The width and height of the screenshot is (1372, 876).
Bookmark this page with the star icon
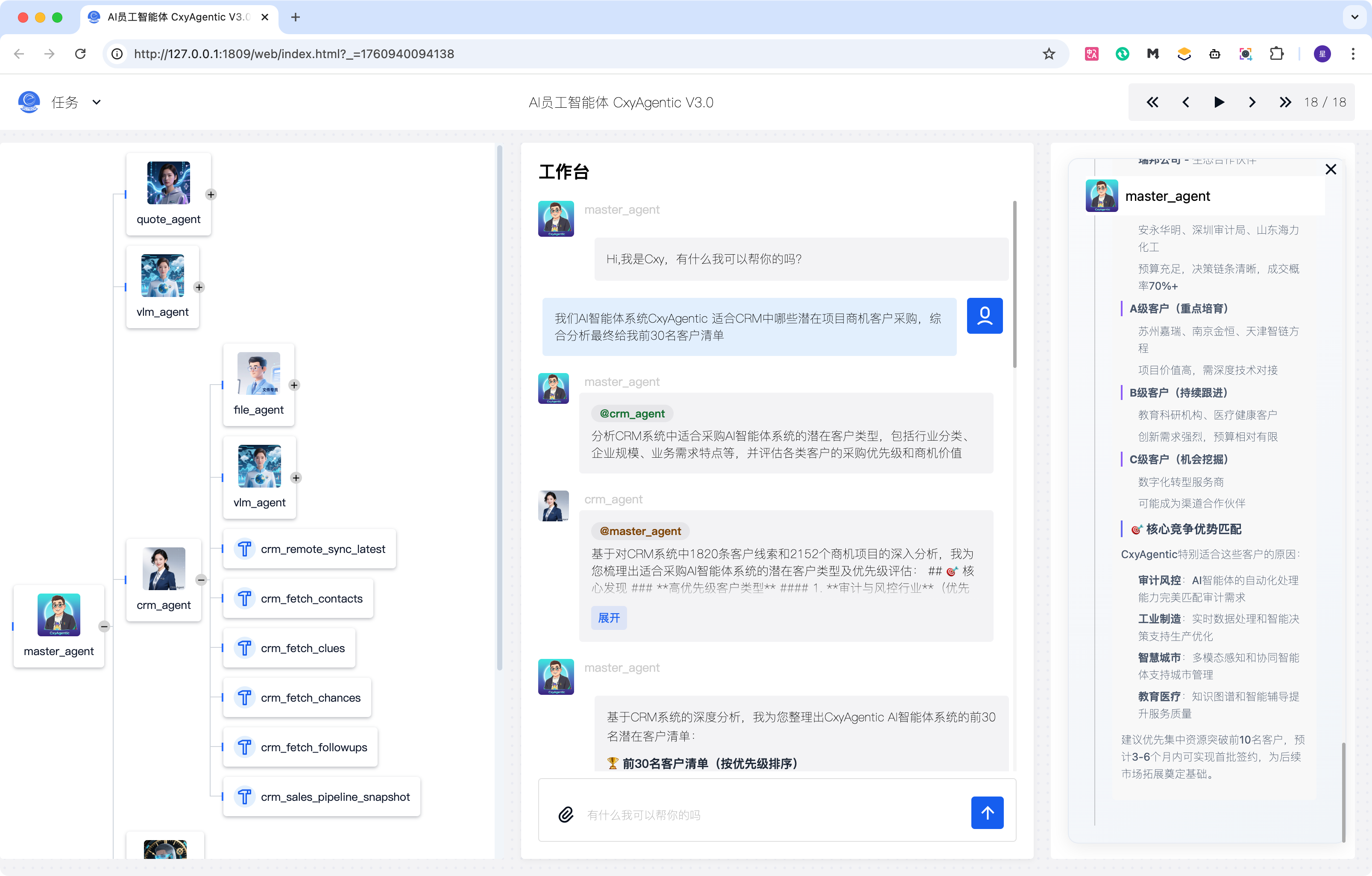click(x=1048, y=53)
